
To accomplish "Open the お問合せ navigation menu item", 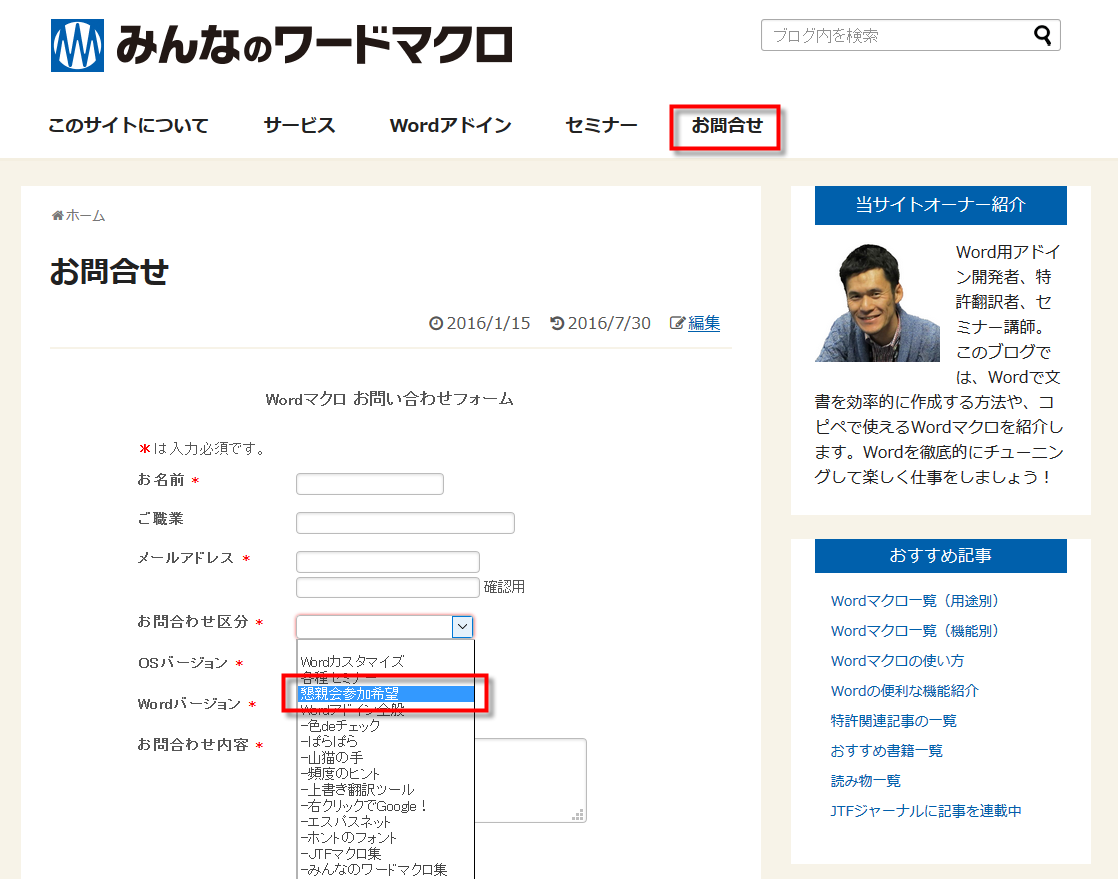I will (x=727, y=126).
